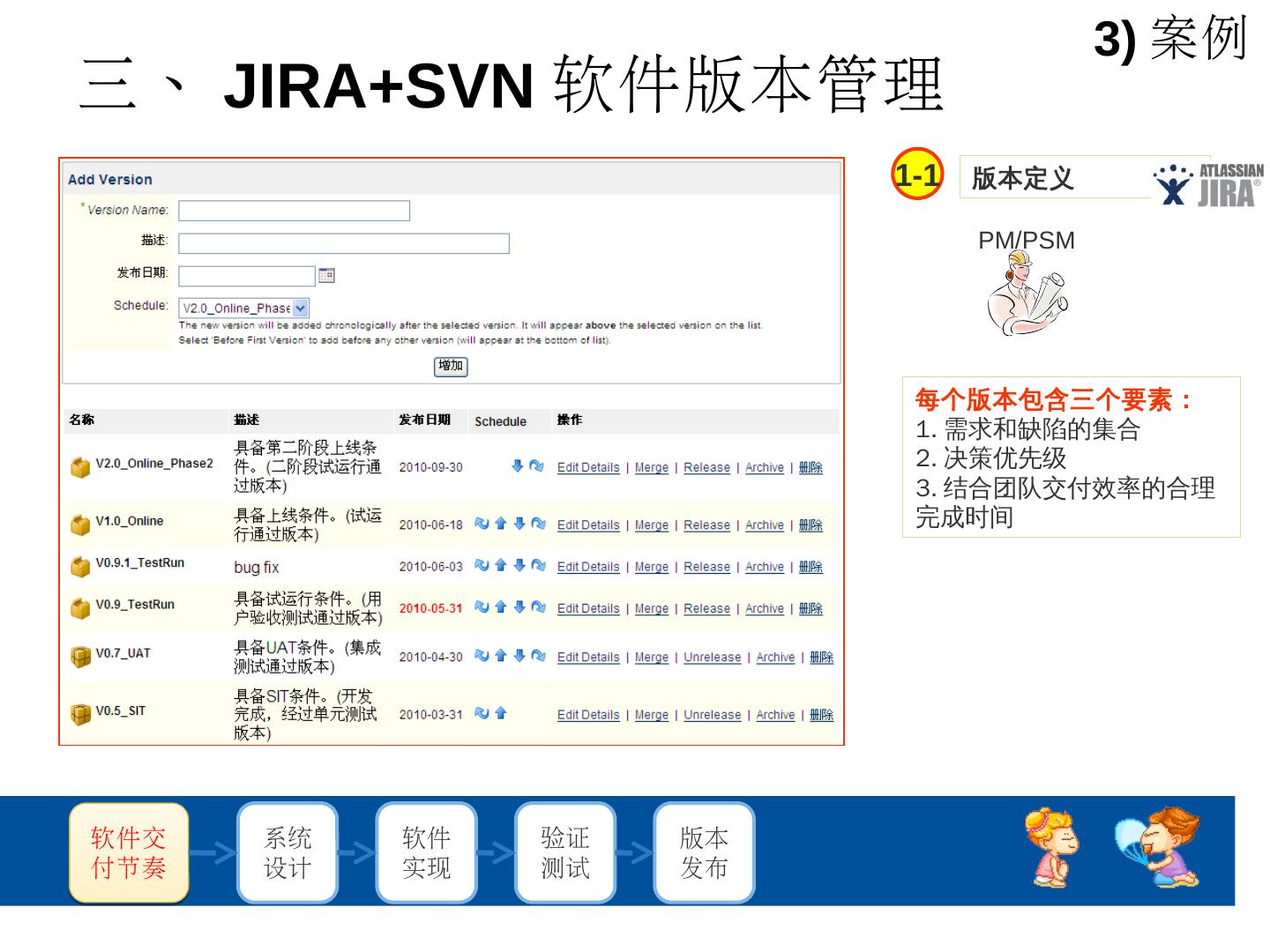Send V0.9_TestRun to the bottom of the list

click(x=538, y=606)
